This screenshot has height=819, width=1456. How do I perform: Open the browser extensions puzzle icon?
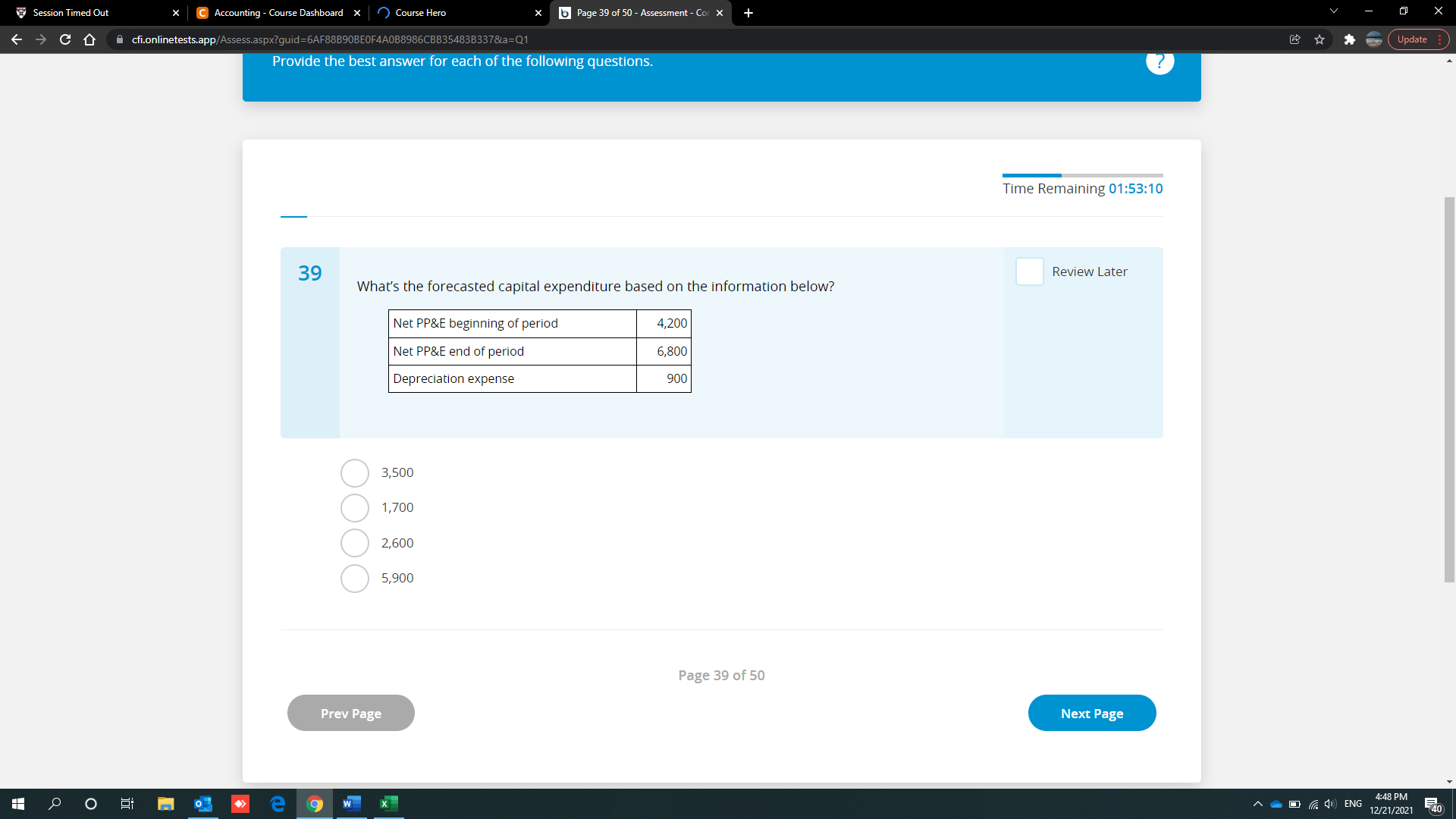[1350, 39]
